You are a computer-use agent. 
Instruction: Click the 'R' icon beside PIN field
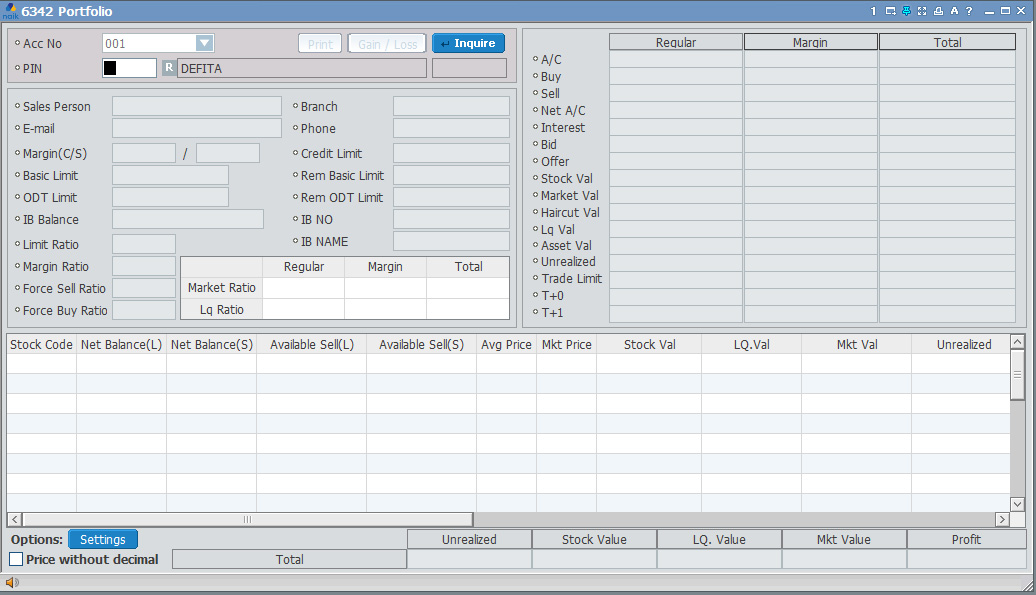(169, 68)
